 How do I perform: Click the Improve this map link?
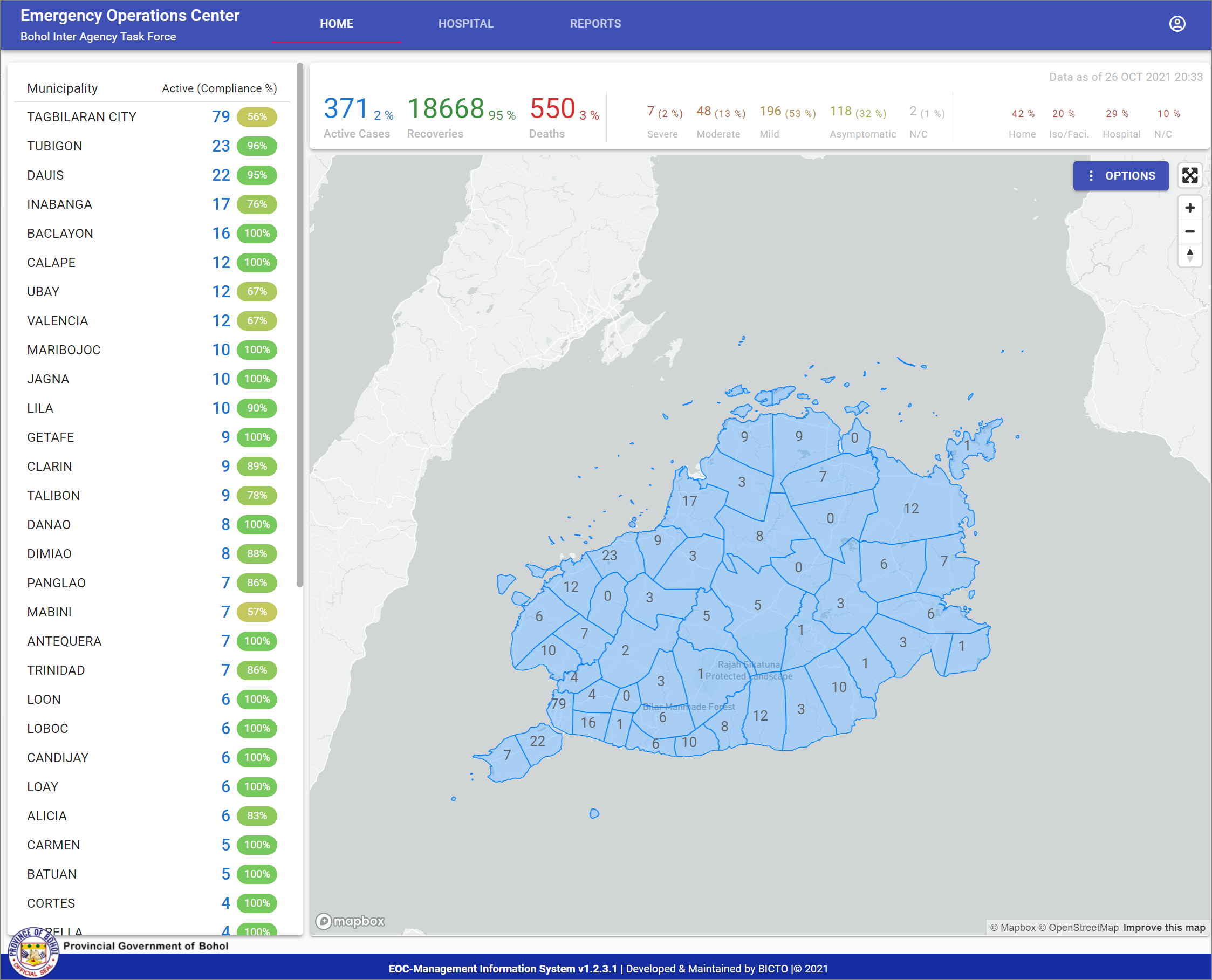coord(1163,928)
